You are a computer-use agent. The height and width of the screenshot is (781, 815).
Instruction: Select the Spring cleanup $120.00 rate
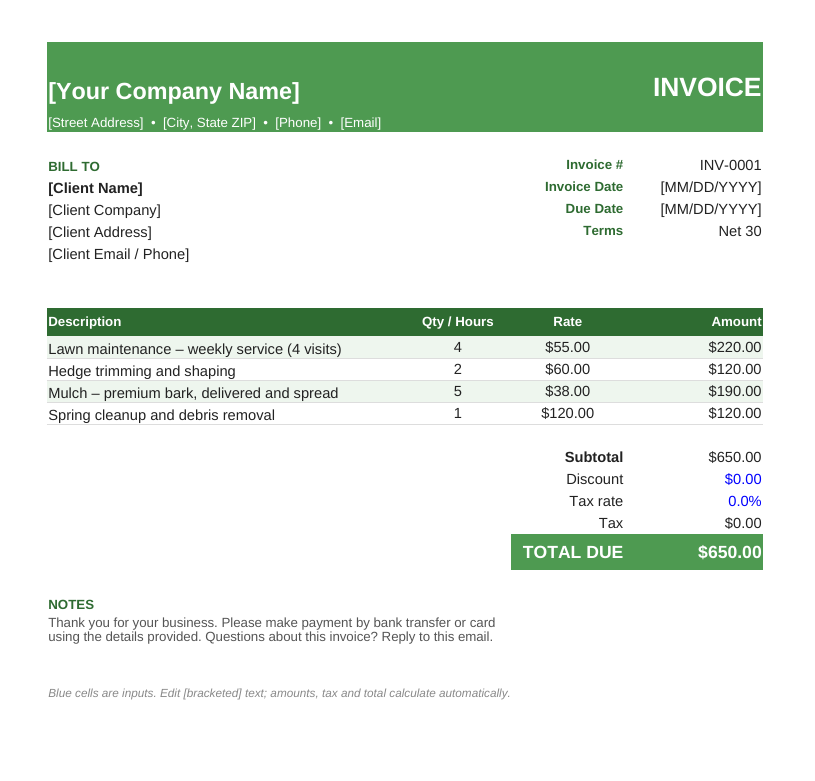point(568,413)
